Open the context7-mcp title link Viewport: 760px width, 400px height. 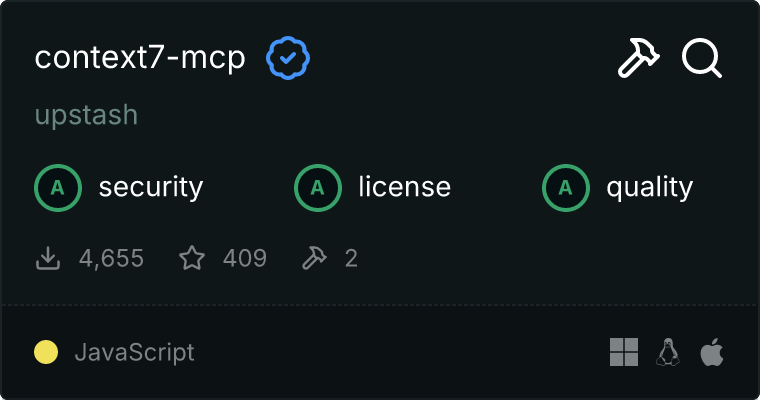(140, 58)
